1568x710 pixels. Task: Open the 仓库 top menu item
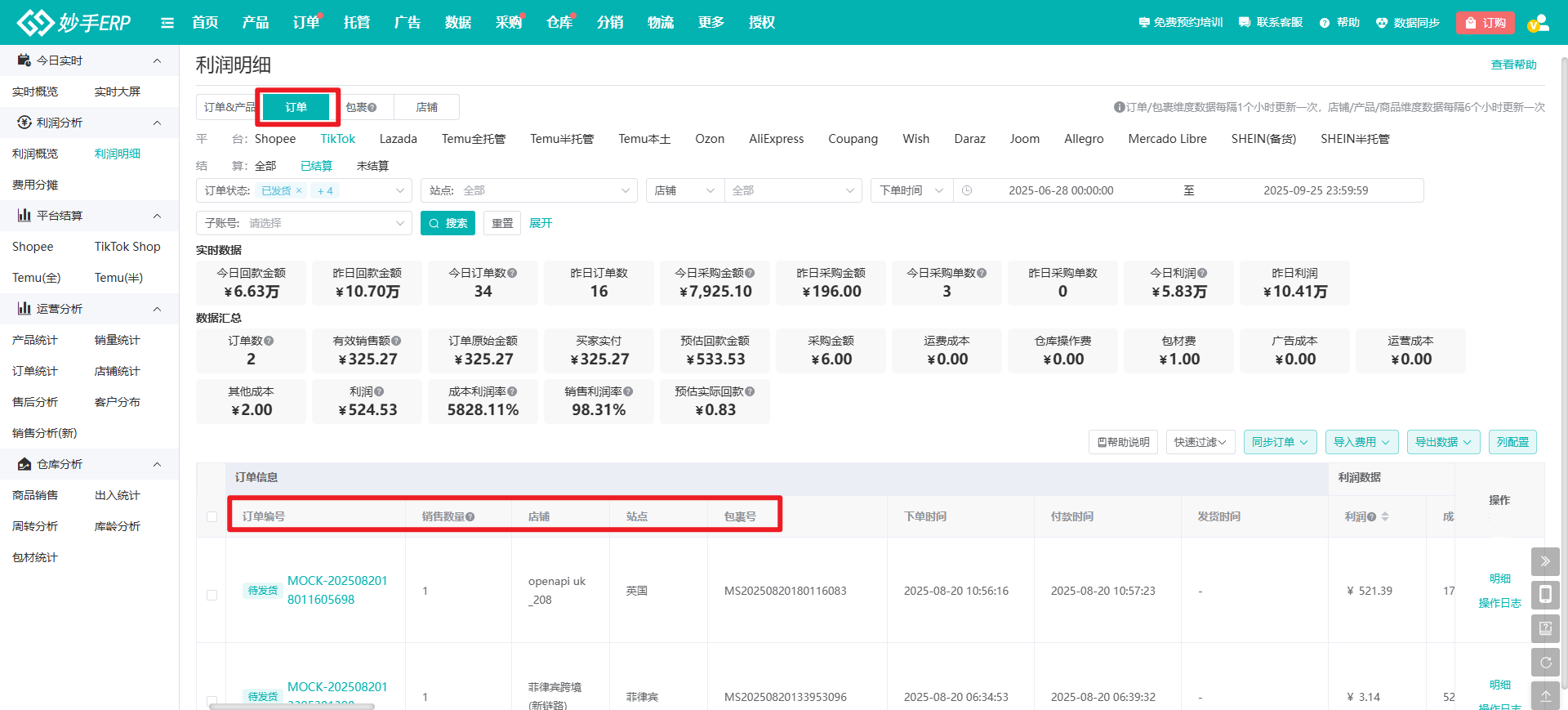point(559,23)
